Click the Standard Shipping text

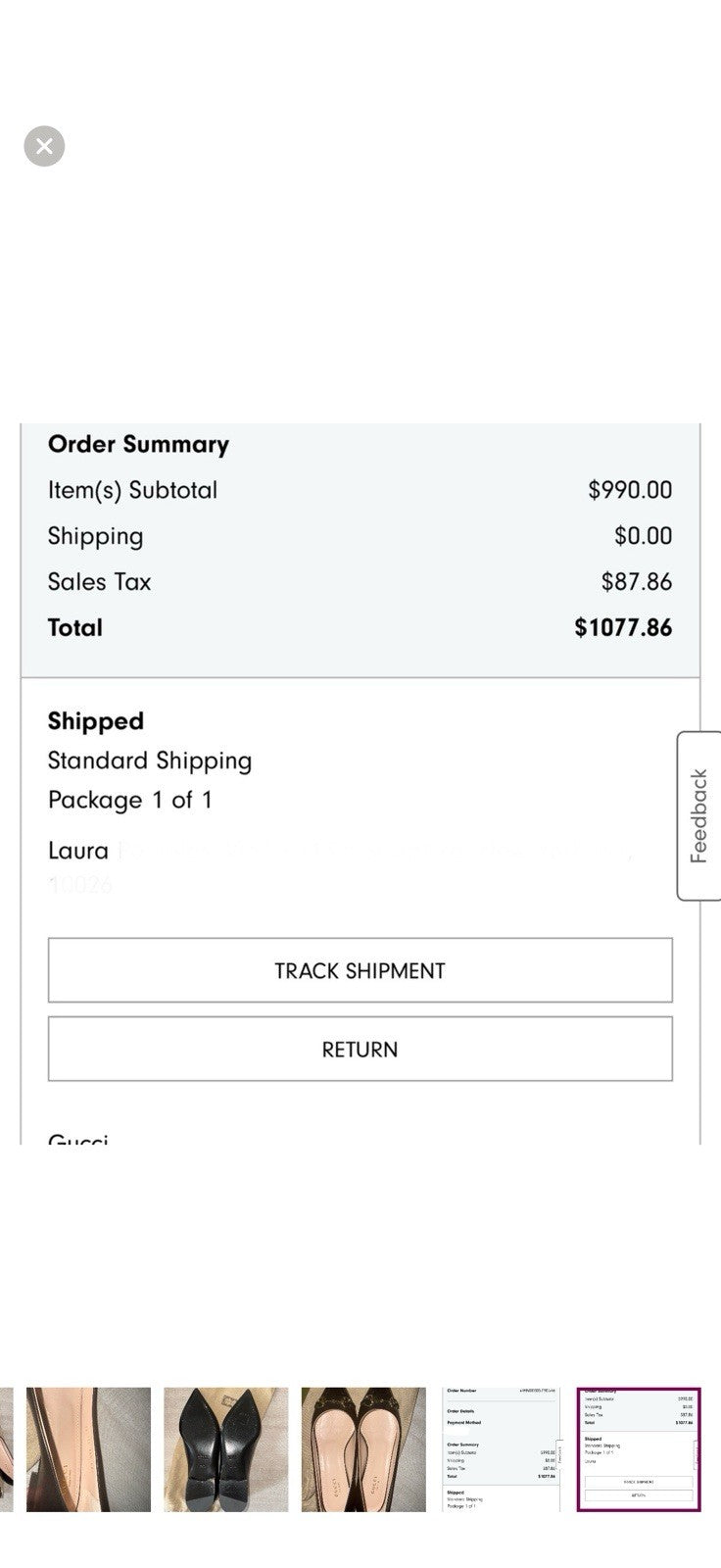tap(150, 760)
